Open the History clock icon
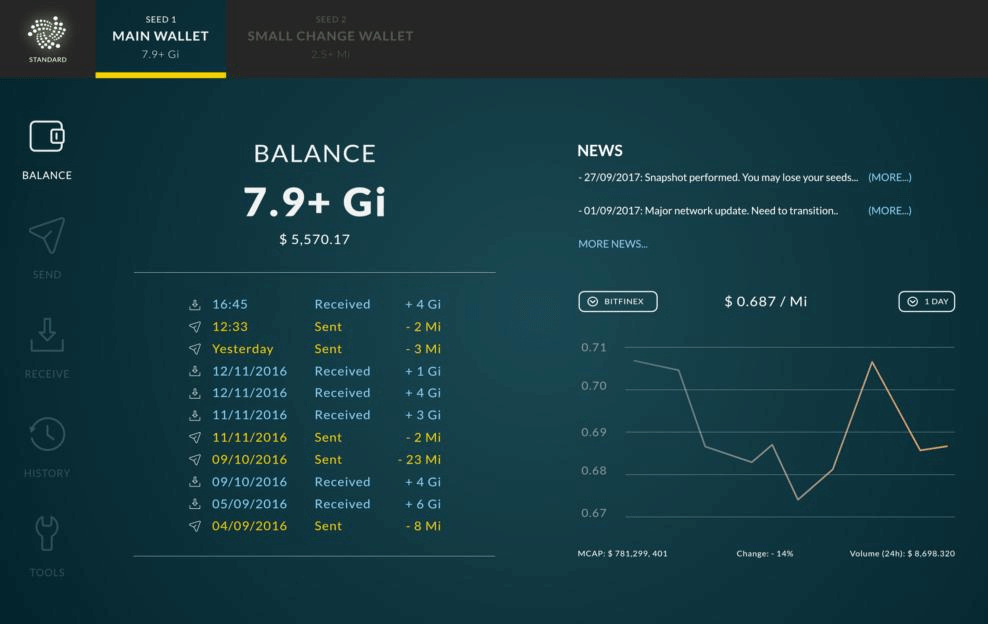This screenshot has width=988, height=624. coord(47,434)
